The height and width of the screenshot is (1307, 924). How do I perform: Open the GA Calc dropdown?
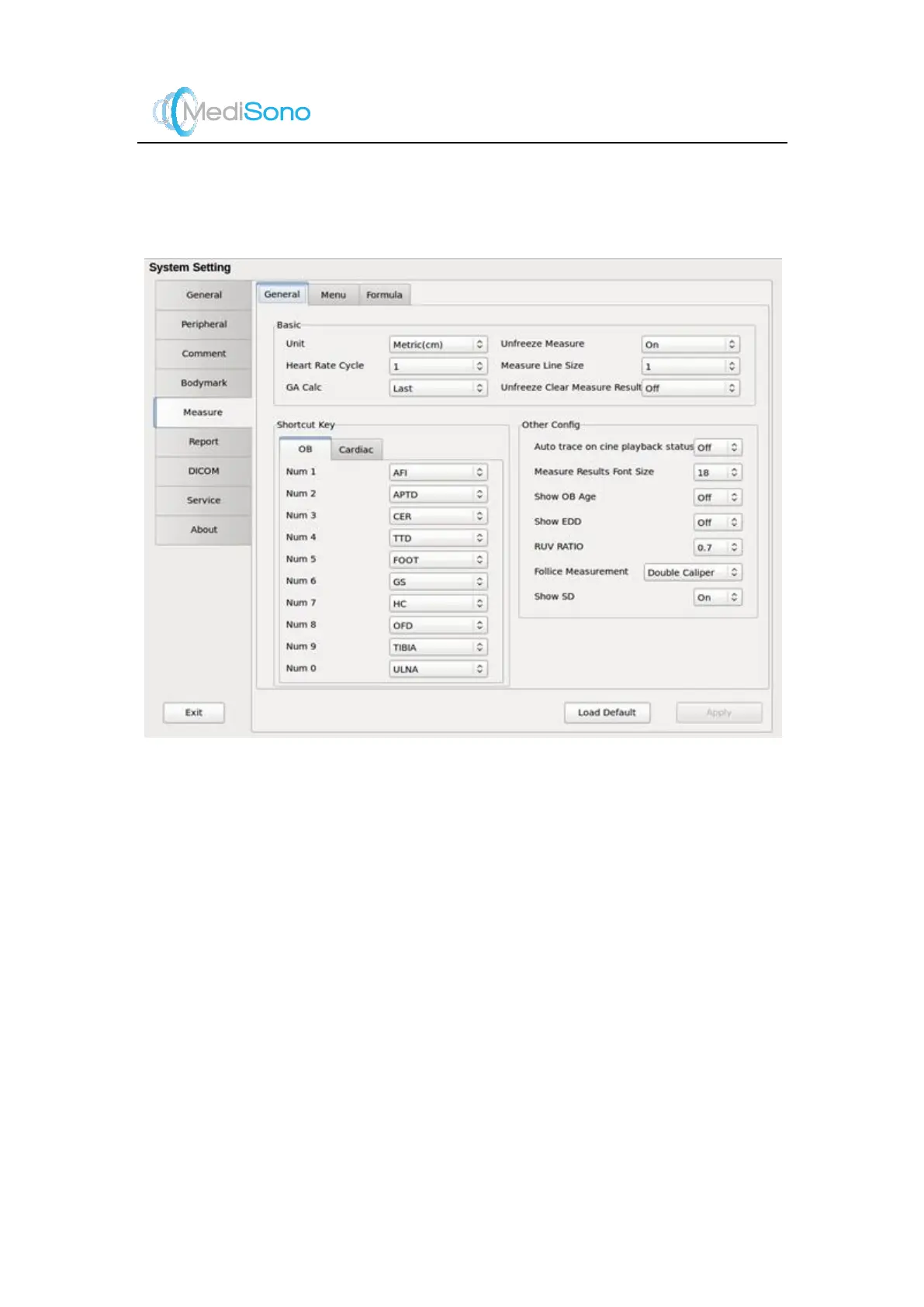pos(438,388)
